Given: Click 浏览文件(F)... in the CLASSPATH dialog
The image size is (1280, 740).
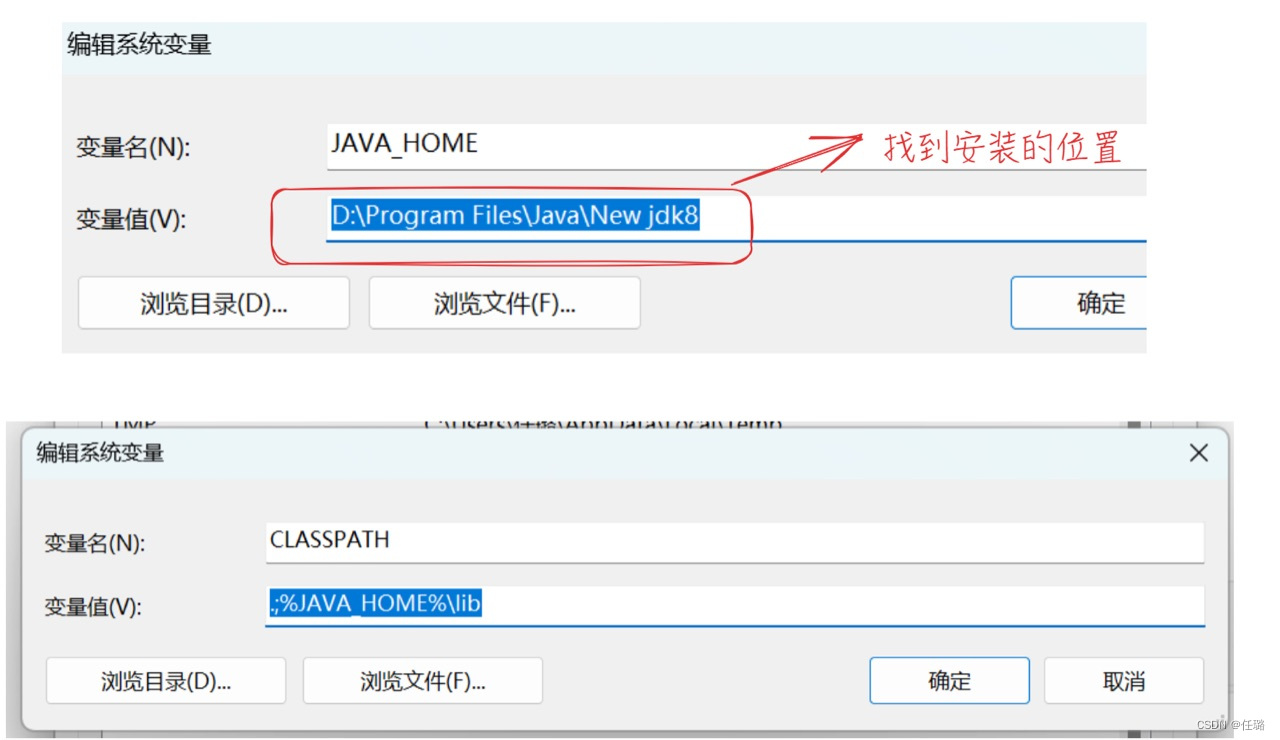Looking at the screenshot, I should click(x=423, y=681).
